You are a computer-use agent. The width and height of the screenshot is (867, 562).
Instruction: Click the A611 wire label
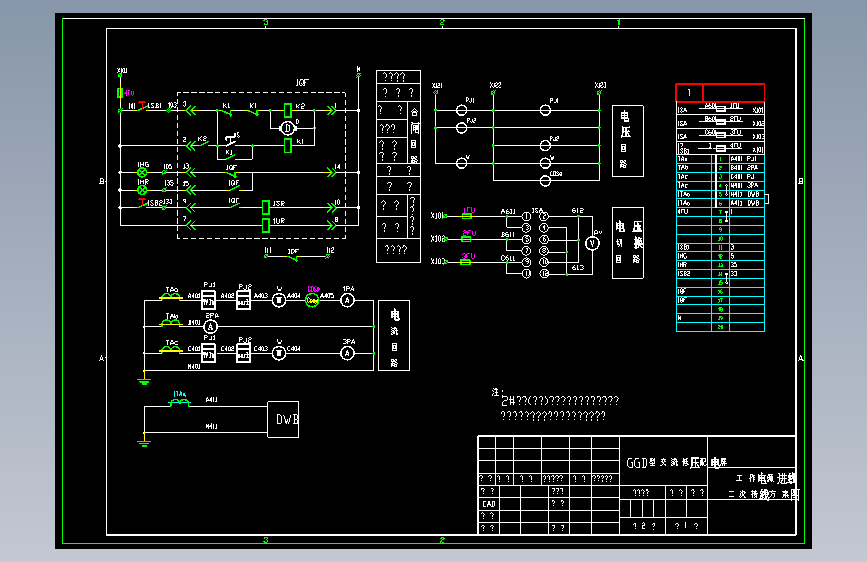click(508, 211)
